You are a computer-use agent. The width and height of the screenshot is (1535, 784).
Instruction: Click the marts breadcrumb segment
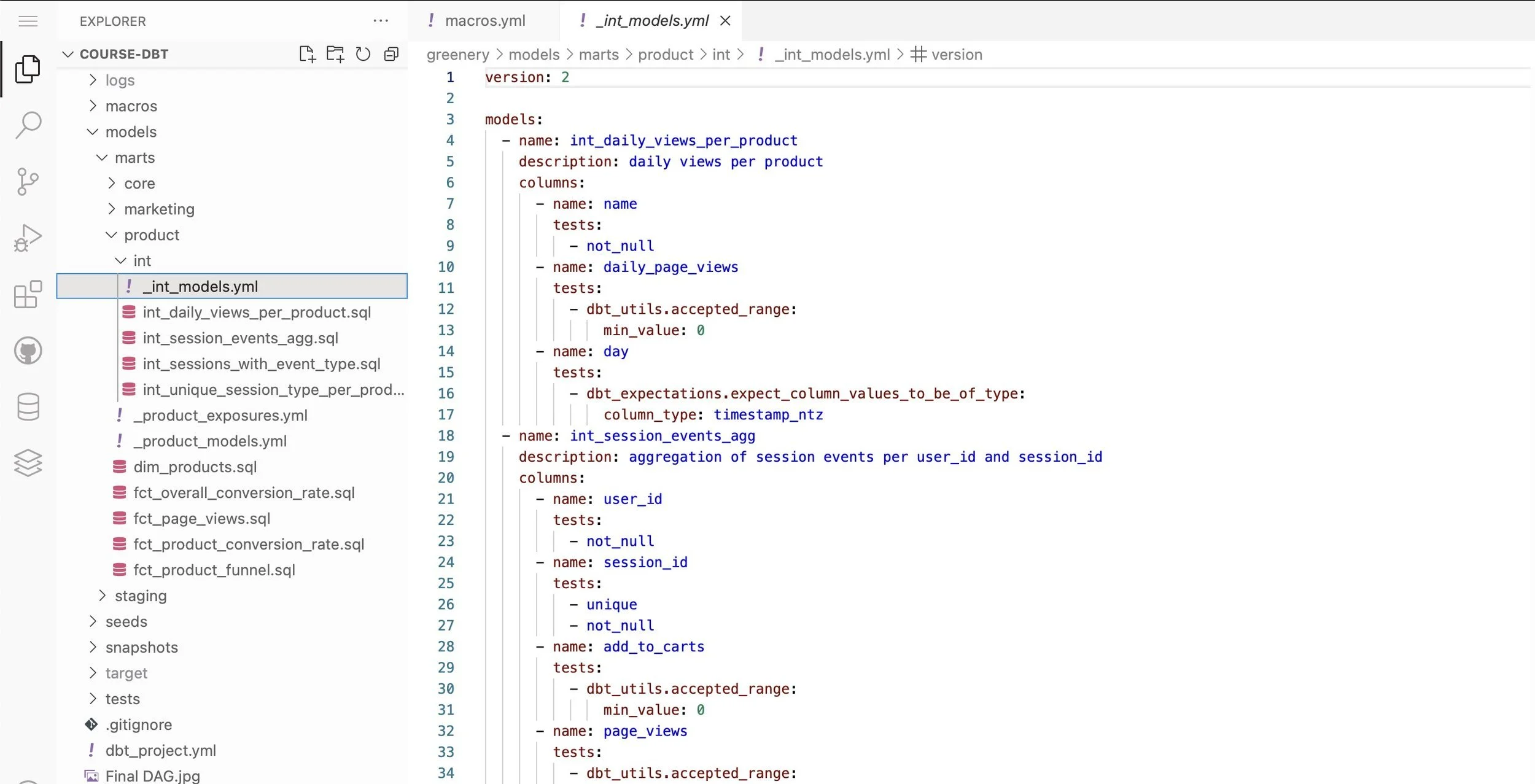click(x=598, y=55)
